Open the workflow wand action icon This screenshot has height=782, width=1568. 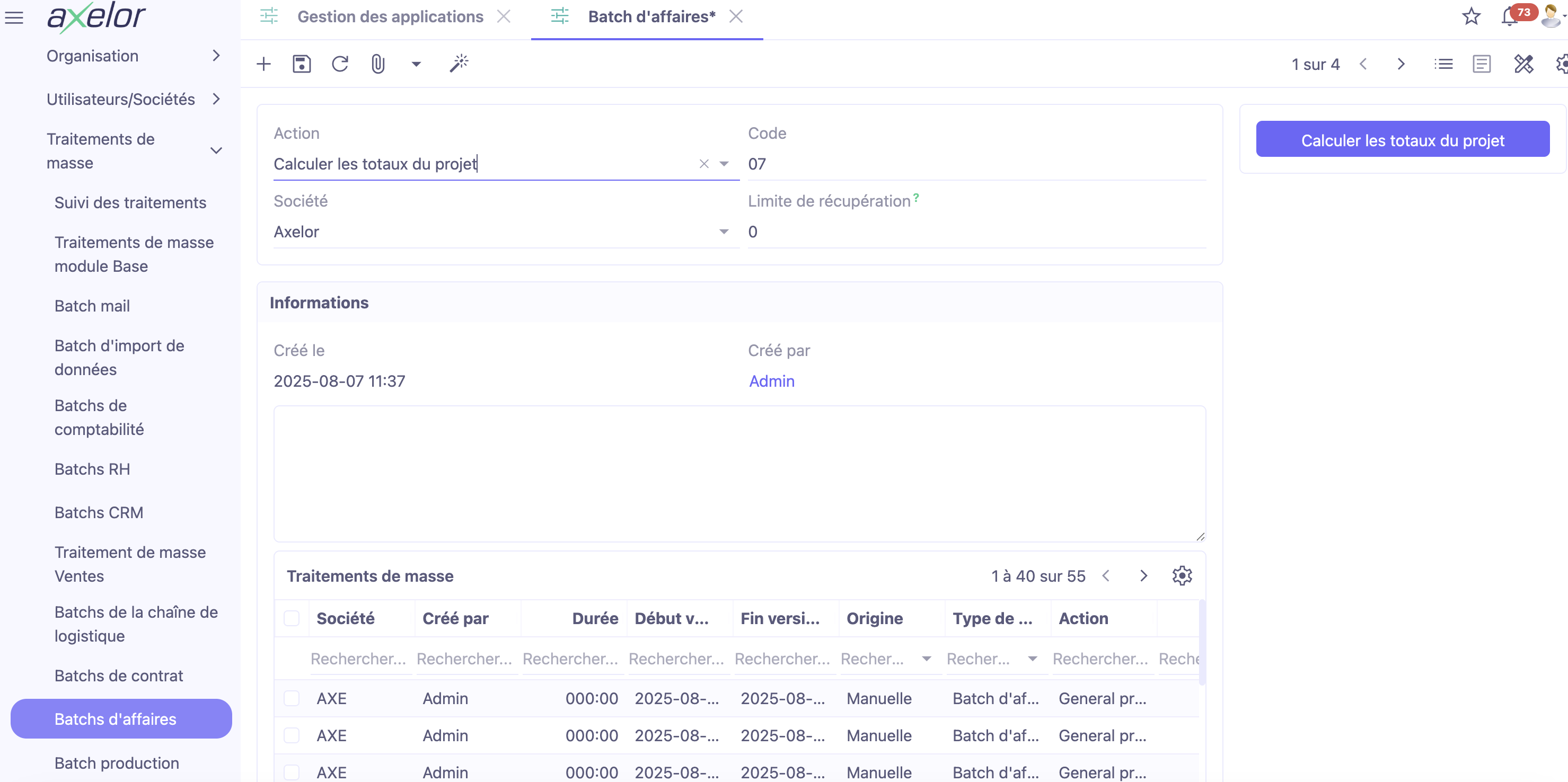459,63
